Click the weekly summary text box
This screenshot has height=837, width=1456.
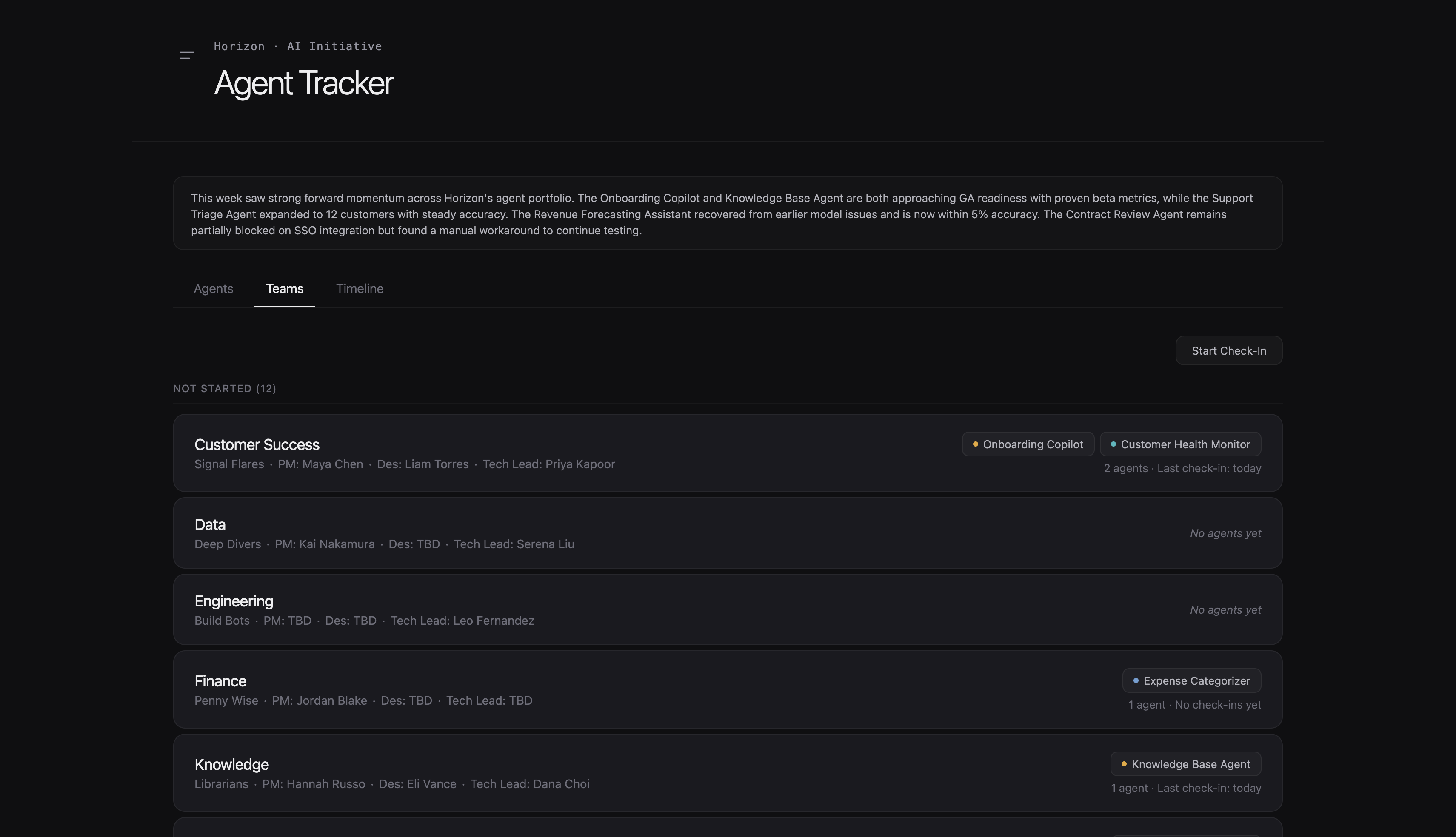click(728, 214)
